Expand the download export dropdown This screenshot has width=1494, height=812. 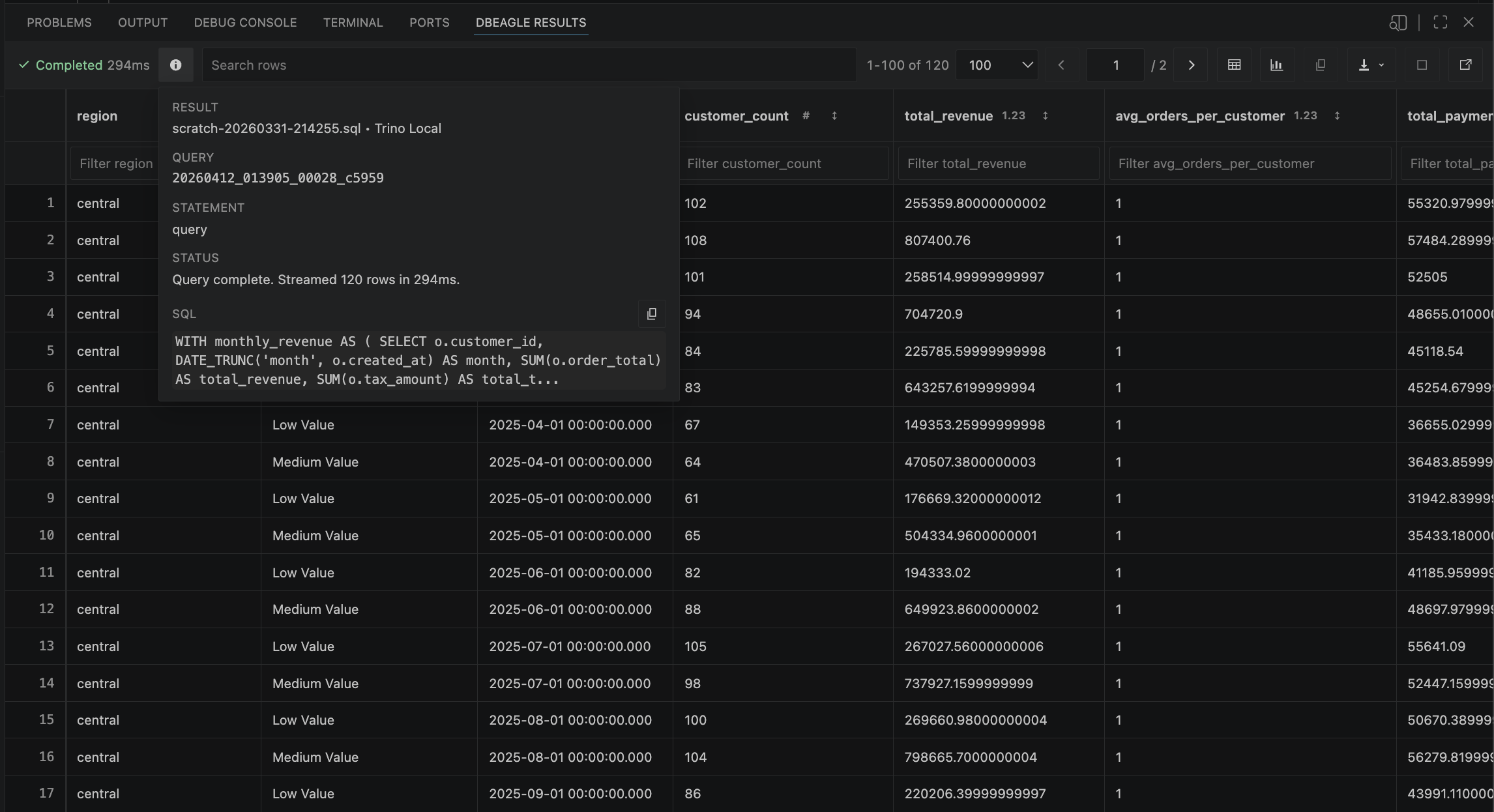[x=1380, y=65]
